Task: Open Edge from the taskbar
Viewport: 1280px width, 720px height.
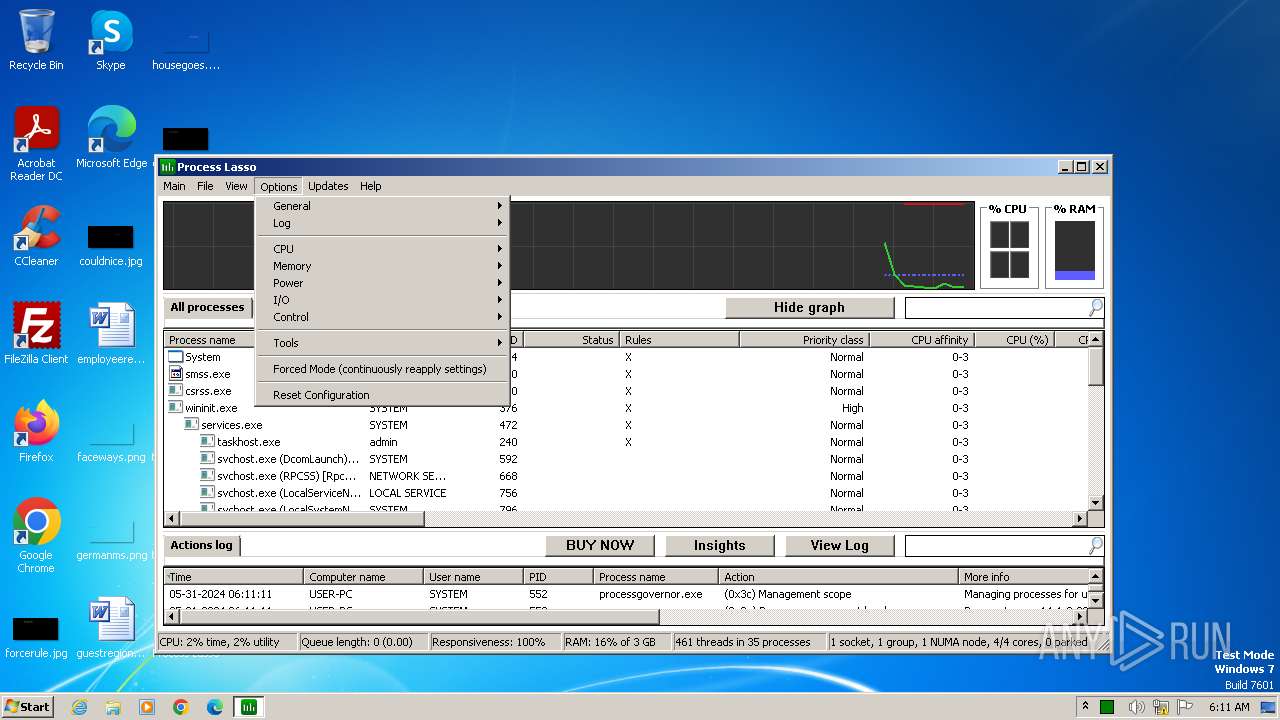Action: (215, 707)
